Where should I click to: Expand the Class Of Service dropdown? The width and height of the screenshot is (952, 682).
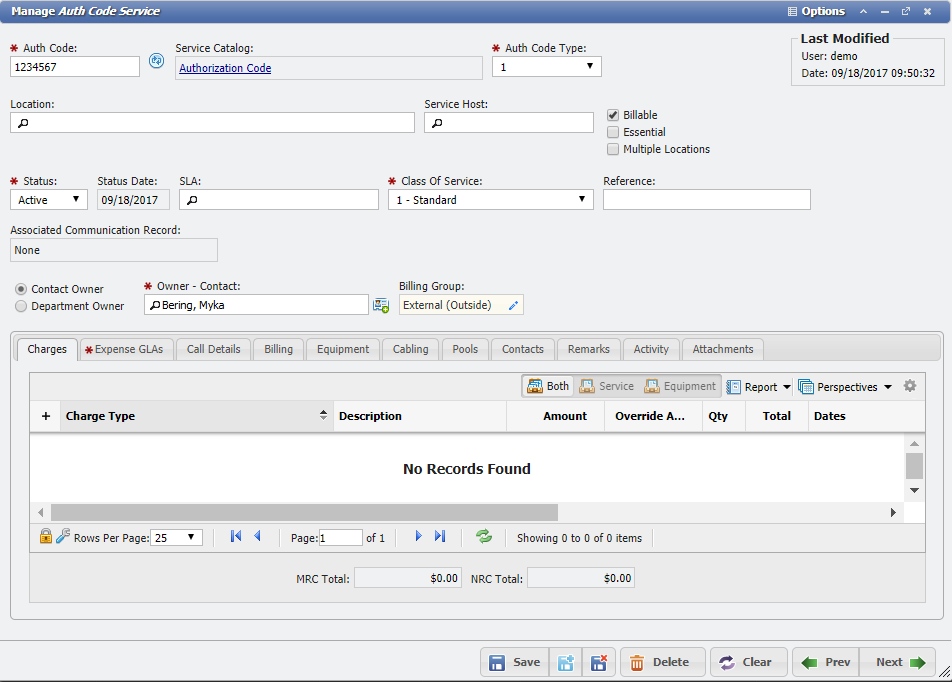click(x=490, y=200)
